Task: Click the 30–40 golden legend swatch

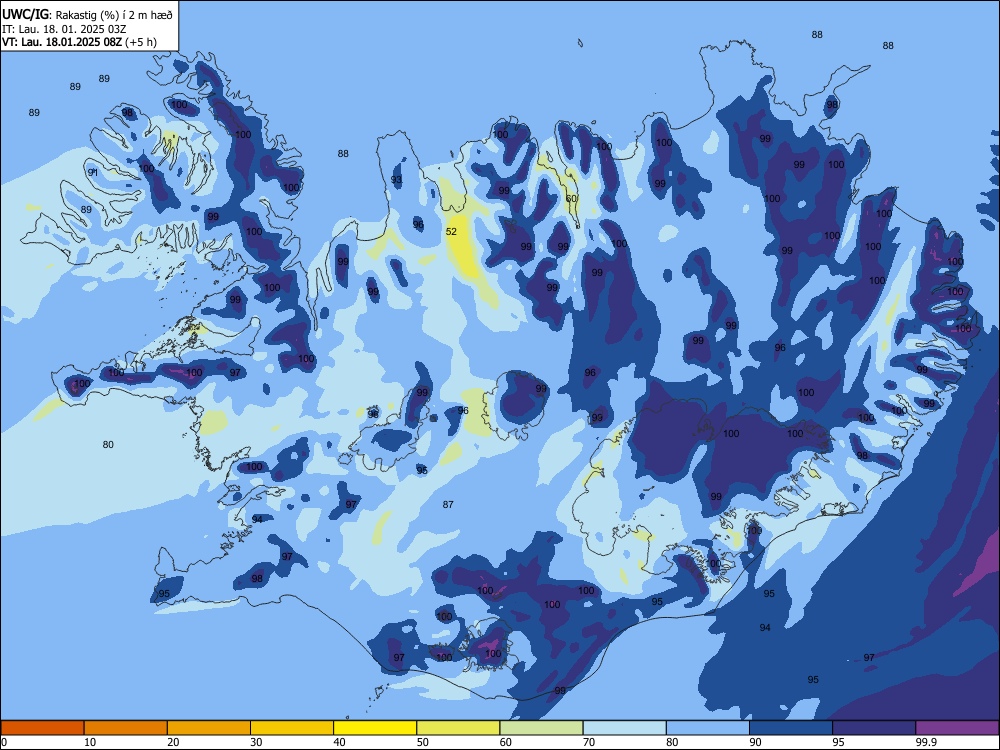Action: point(292,728)
